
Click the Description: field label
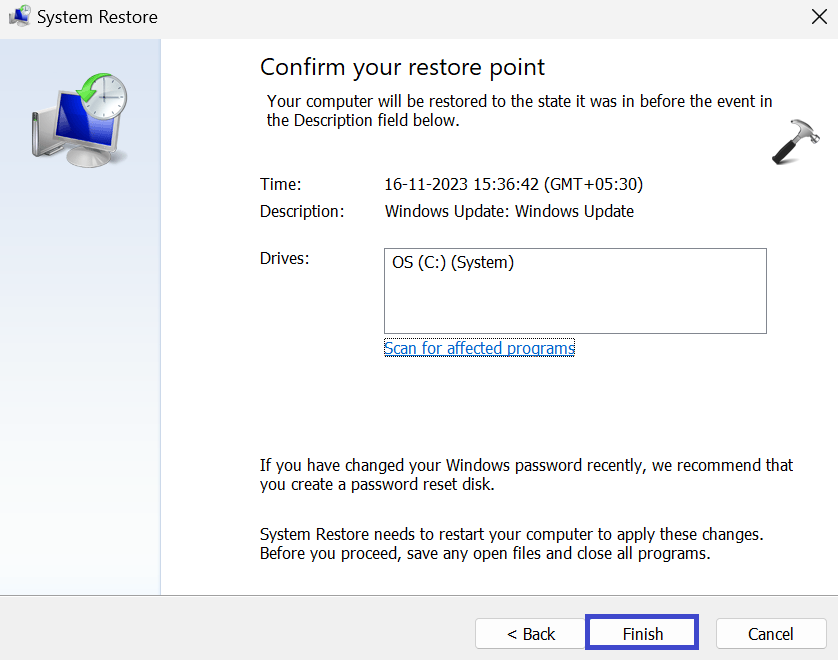(302, 211)
